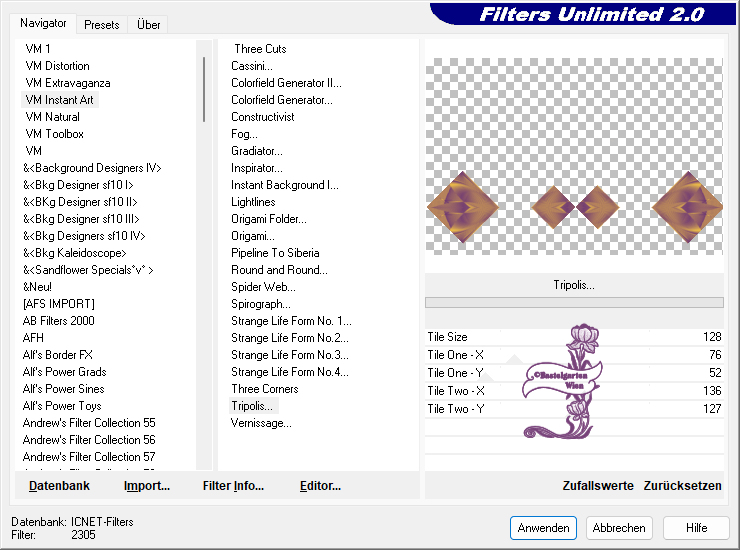Switch to the Presets tab
This screenshot has width=740, height=550.
(x=101, y=25)
